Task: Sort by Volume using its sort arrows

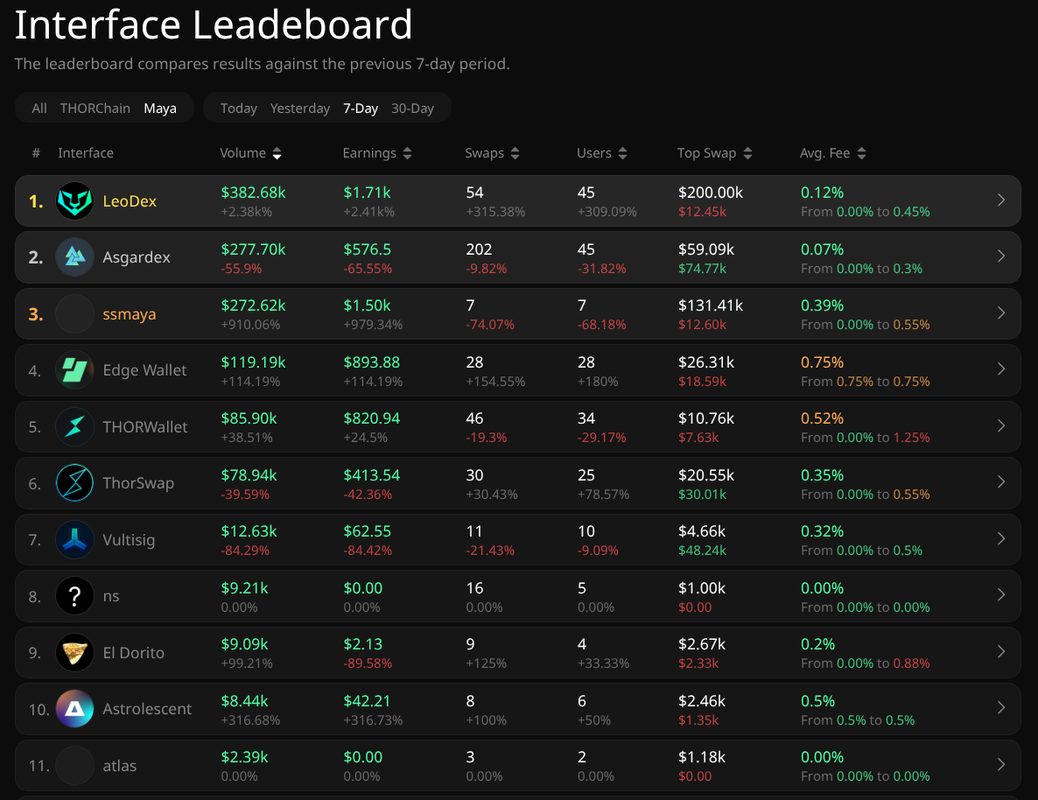Action: pyautogui.click(x=277, y=154)
